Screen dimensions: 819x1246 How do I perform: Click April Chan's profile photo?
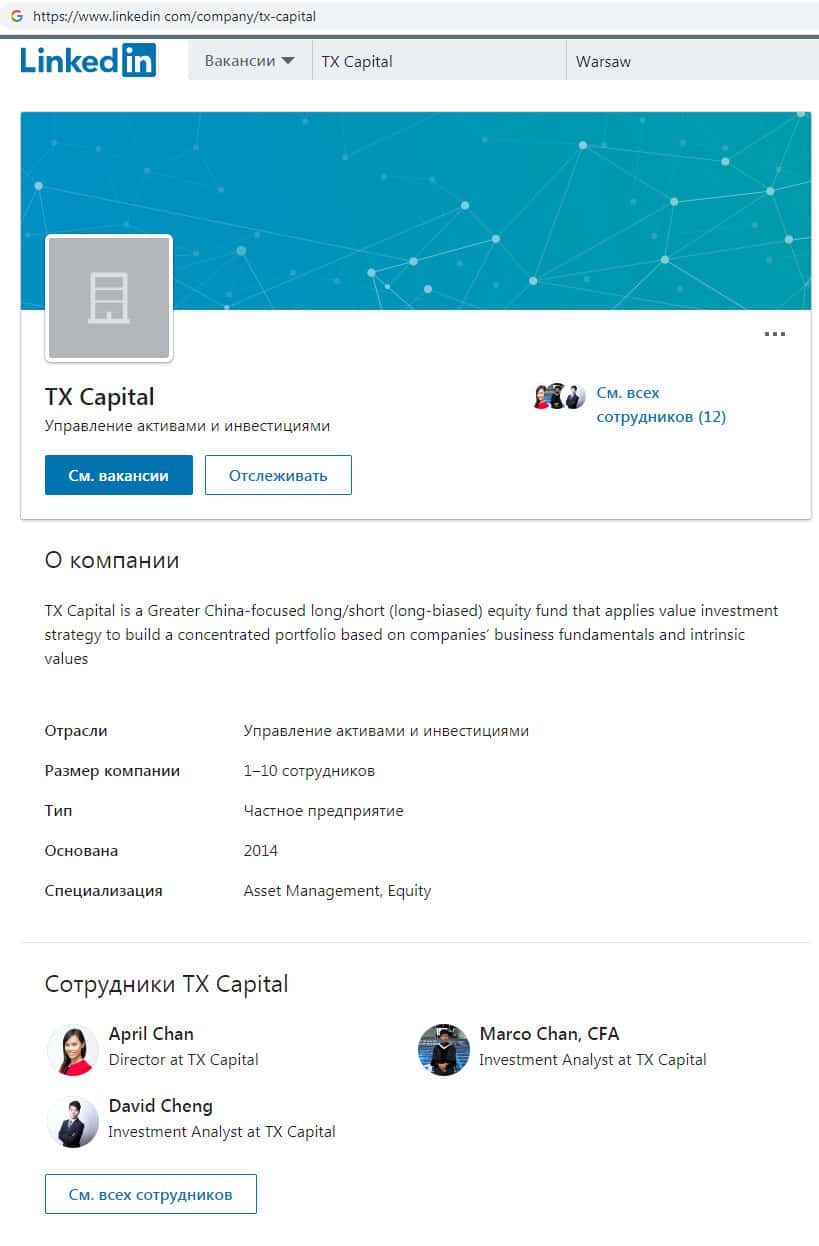click(72, 1050)
